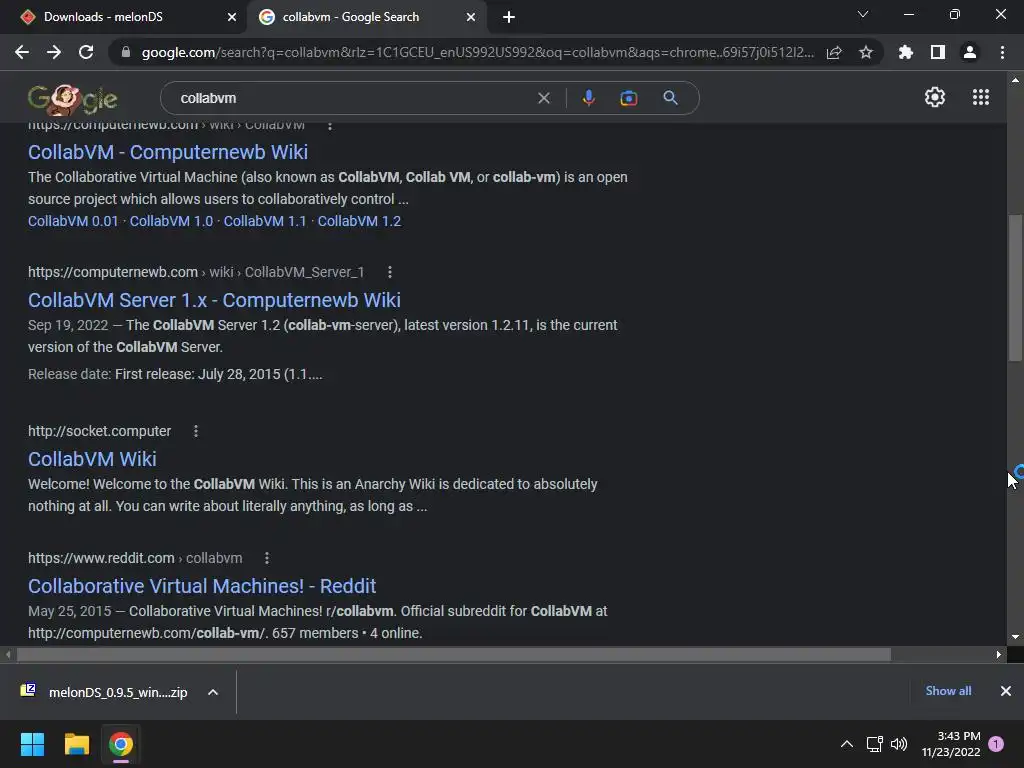Click the scroll down arrow of the page
Screen dimensions: 1024x768
tap(1015, 637)
